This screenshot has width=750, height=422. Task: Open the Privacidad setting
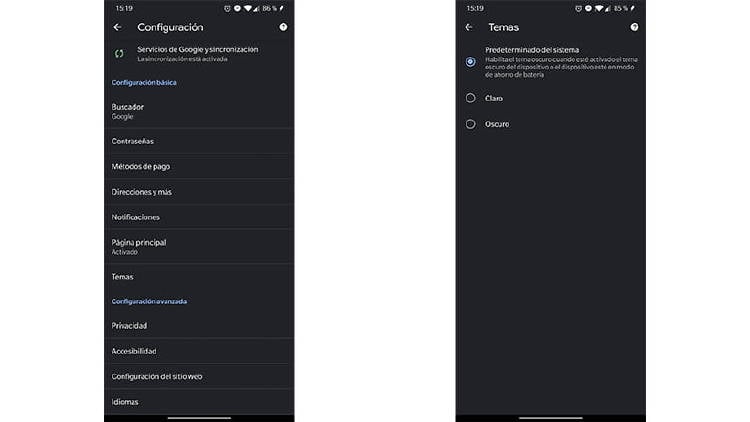point(199,326)
